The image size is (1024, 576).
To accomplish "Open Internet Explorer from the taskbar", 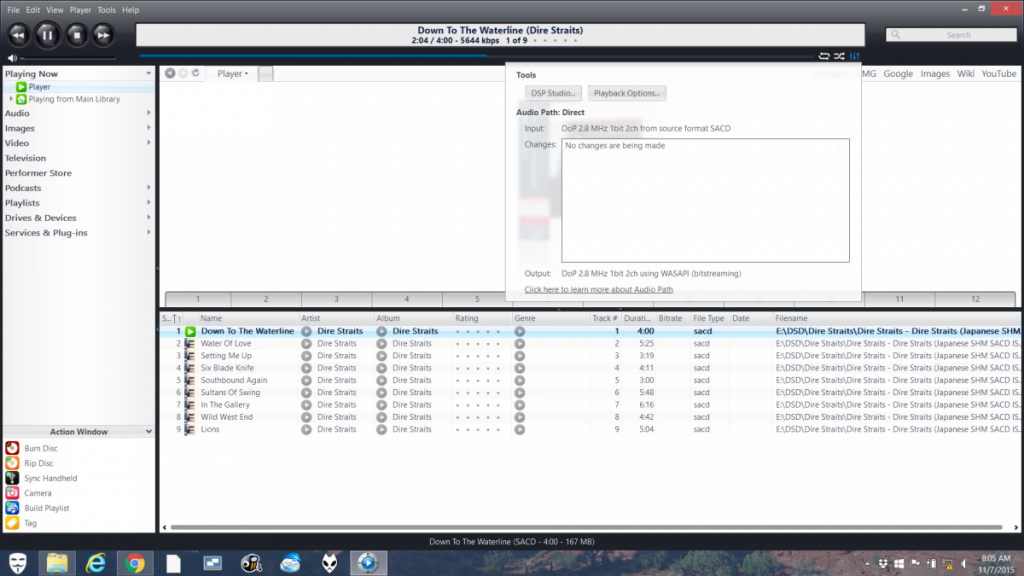I will click(x=96, y=563).
